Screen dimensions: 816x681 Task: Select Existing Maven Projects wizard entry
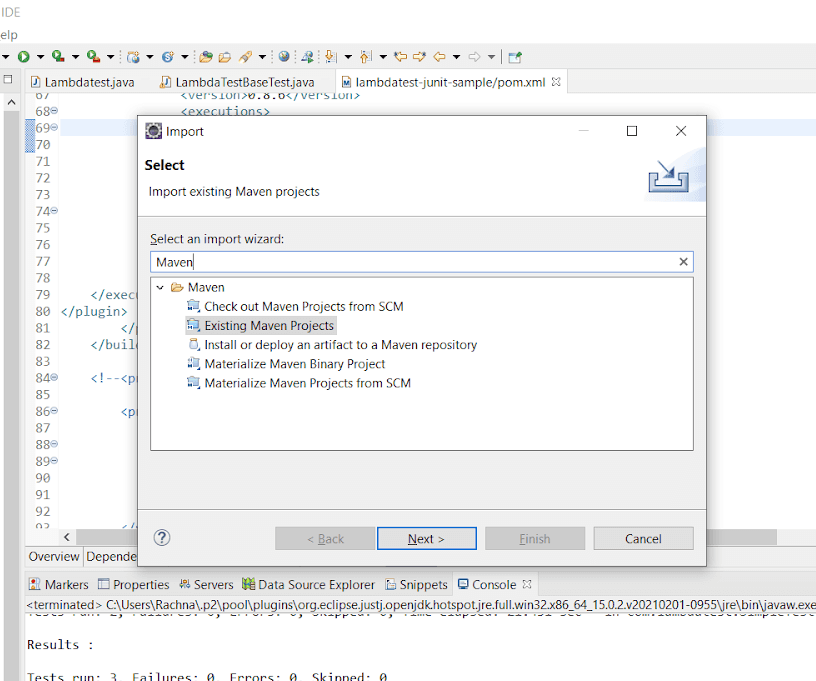pyautogui.click(x=269, y=326)
